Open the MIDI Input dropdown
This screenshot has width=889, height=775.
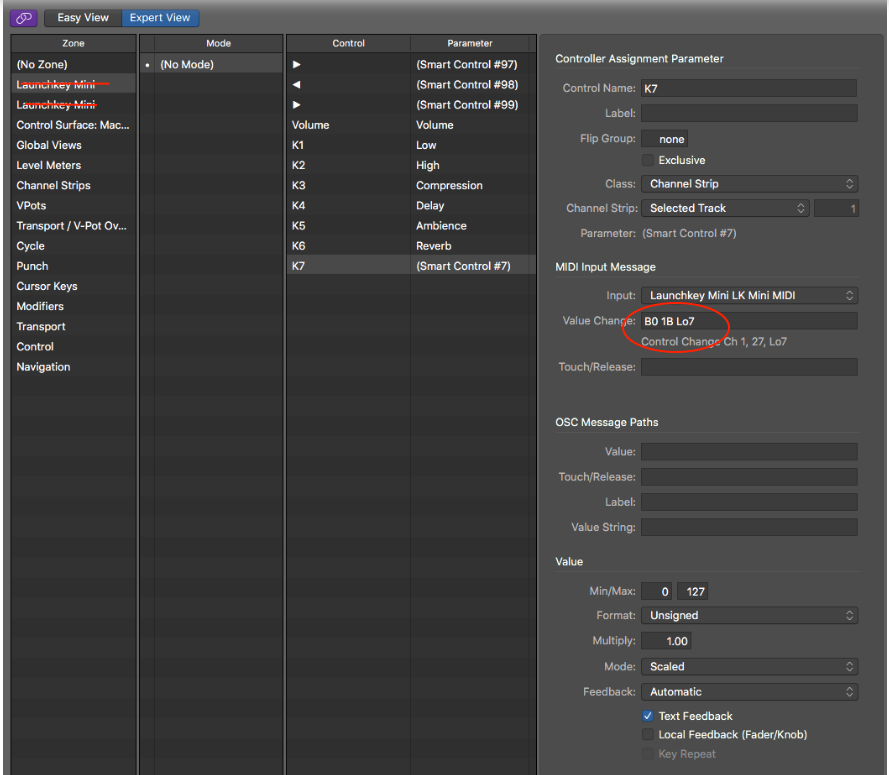pyautogui.click(x=750, y=295)
